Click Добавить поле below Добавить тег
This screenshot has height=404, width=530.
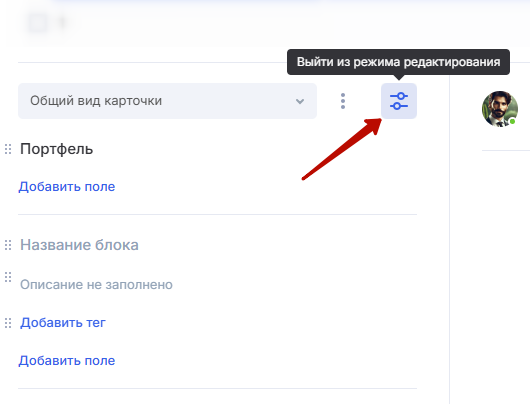point(67,361)
